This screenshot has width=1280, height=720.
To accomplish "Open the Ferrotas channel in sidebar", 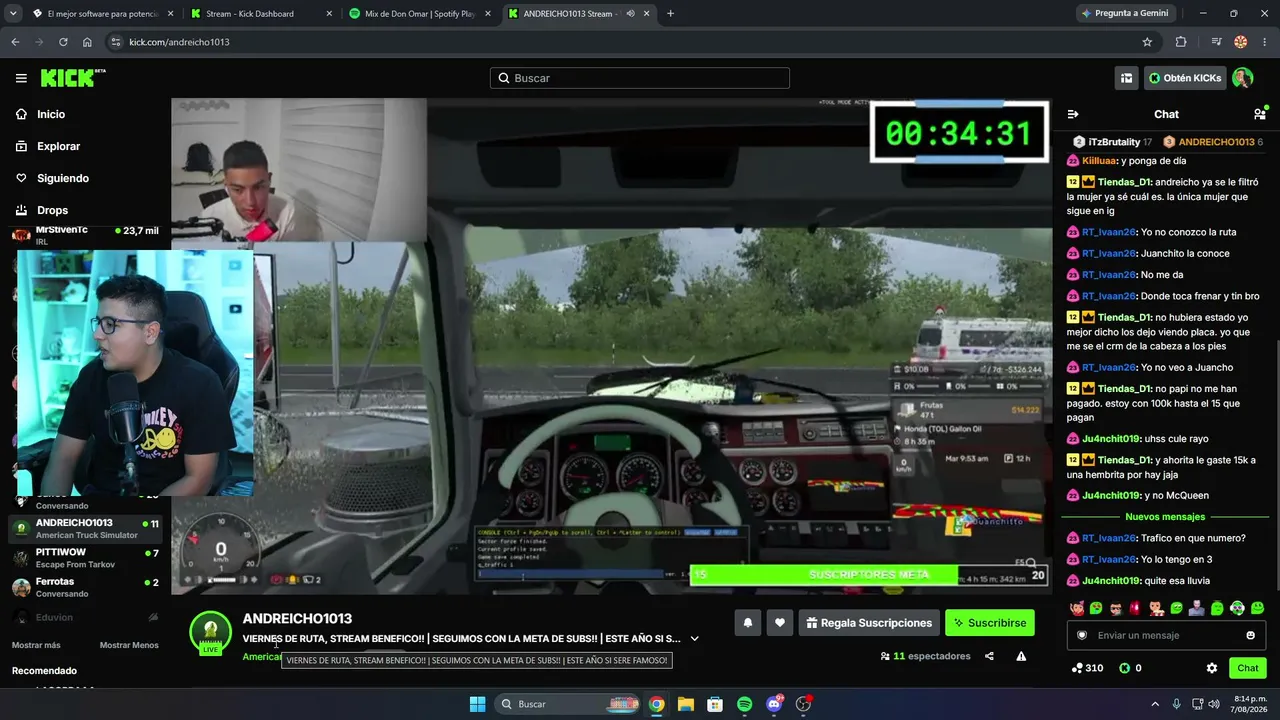I will (x=86, y=587).
